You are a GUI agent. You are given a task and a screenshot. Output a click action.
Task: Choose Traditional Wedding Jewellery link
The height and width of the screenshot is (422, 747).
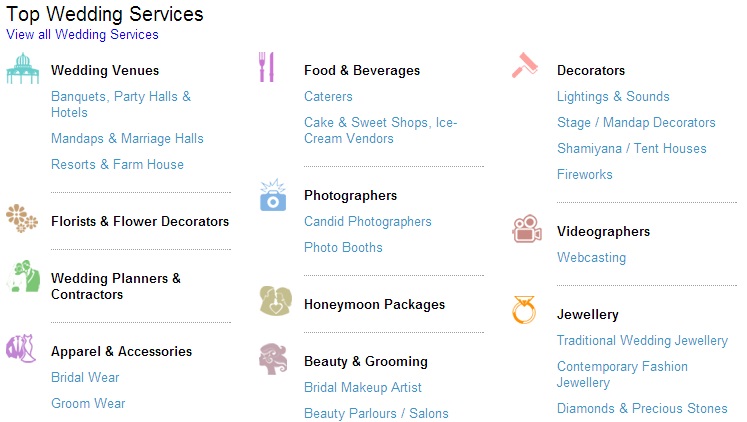click(642, 341)
